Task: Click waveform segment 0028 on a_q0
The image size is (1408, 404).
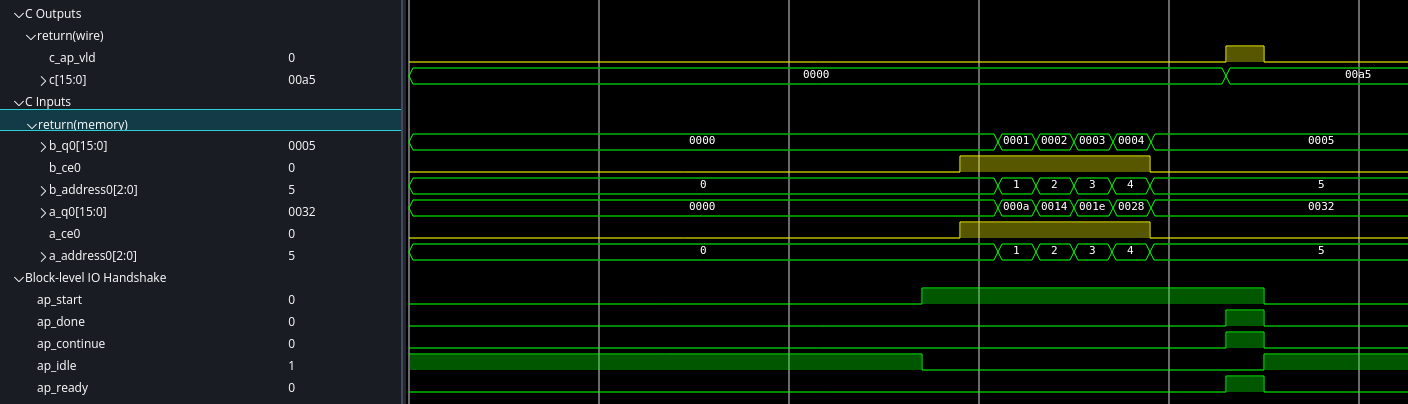Action: pos(1130,207)
